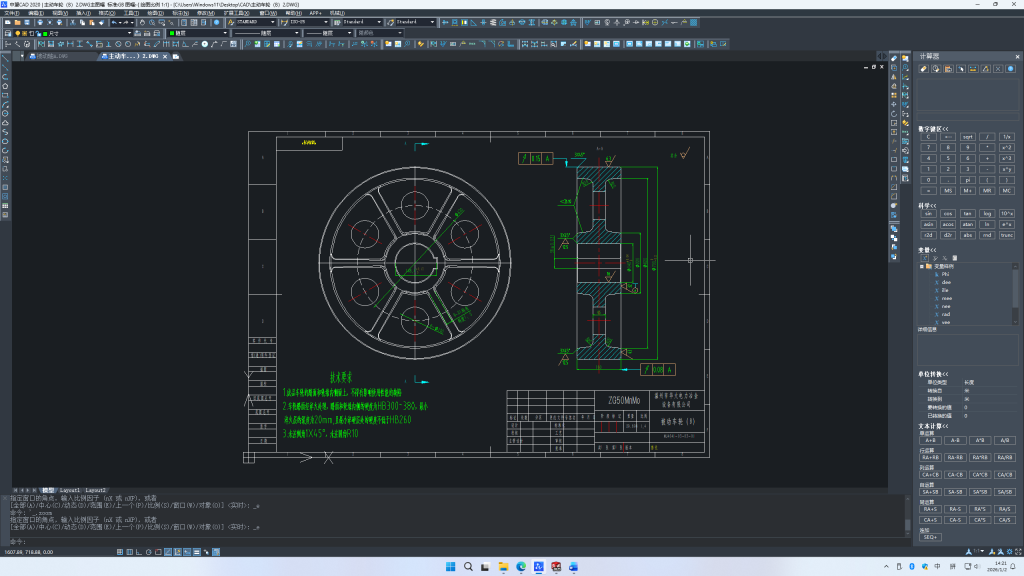Switch to the Layout1 tab

pyautogui.click(x=70, y=490)
